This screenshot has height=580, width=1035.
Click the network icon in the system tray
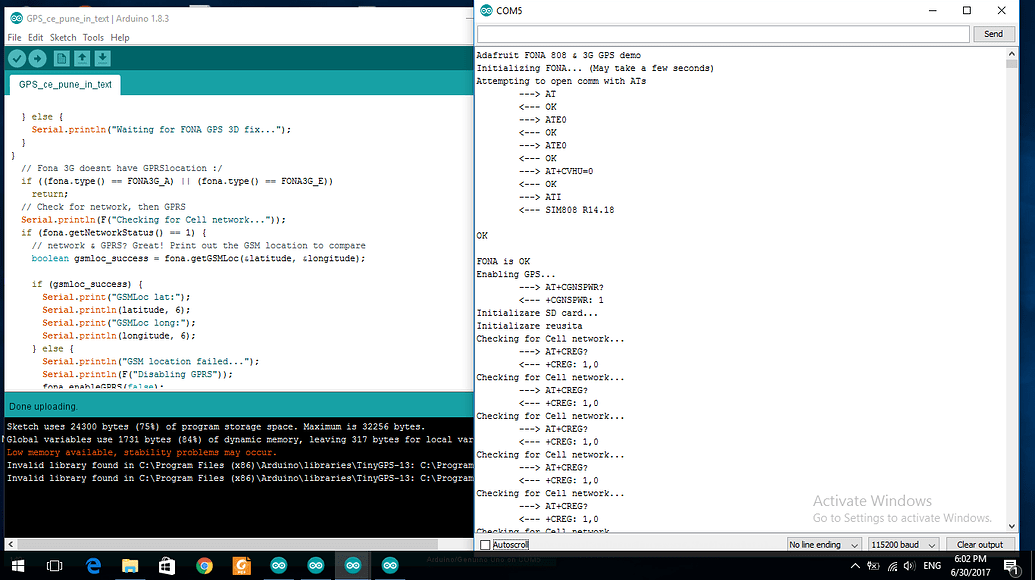click(x=892, y=566)
